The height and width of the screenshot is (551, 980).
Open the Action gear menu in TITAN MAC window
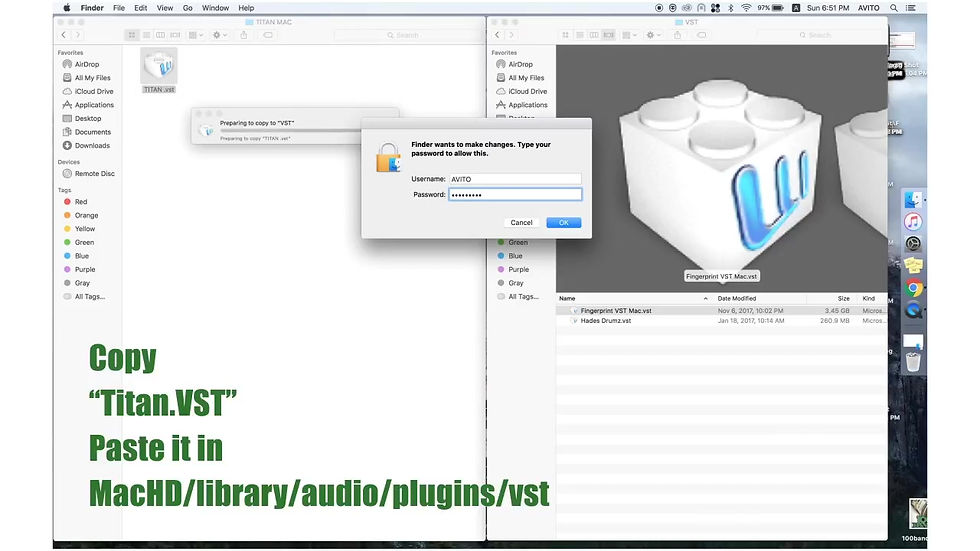click(219, 35)
